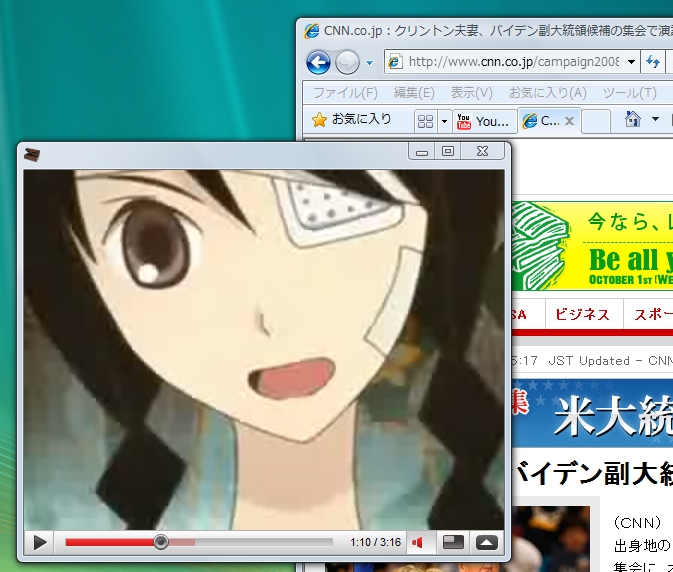The image size is (673, 572).
Task: Open the バイデン副大統領 article headline
Action: tap(593, 473)
